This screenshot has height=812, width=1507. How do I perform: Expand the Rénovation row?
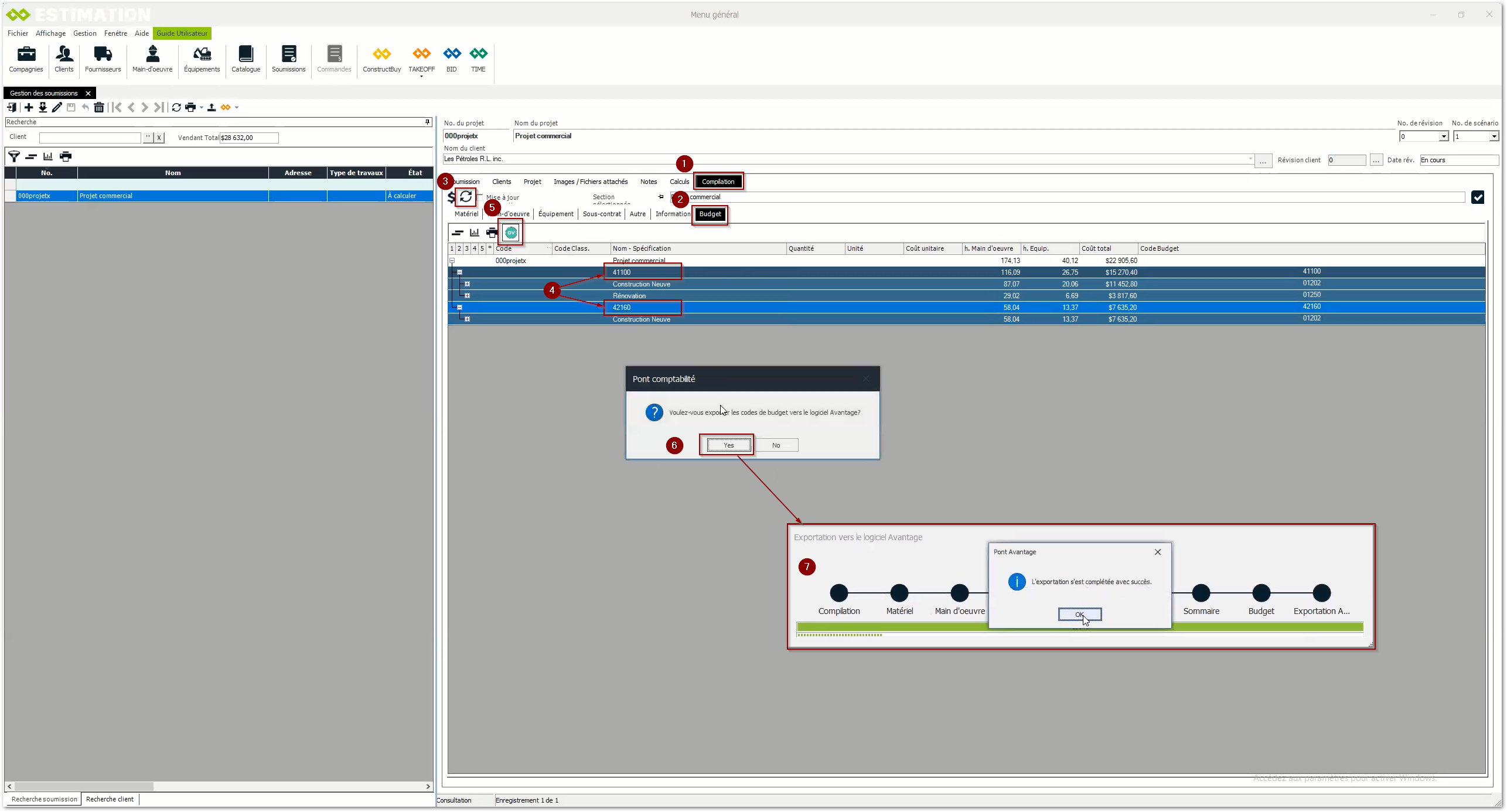coord(467,296)
